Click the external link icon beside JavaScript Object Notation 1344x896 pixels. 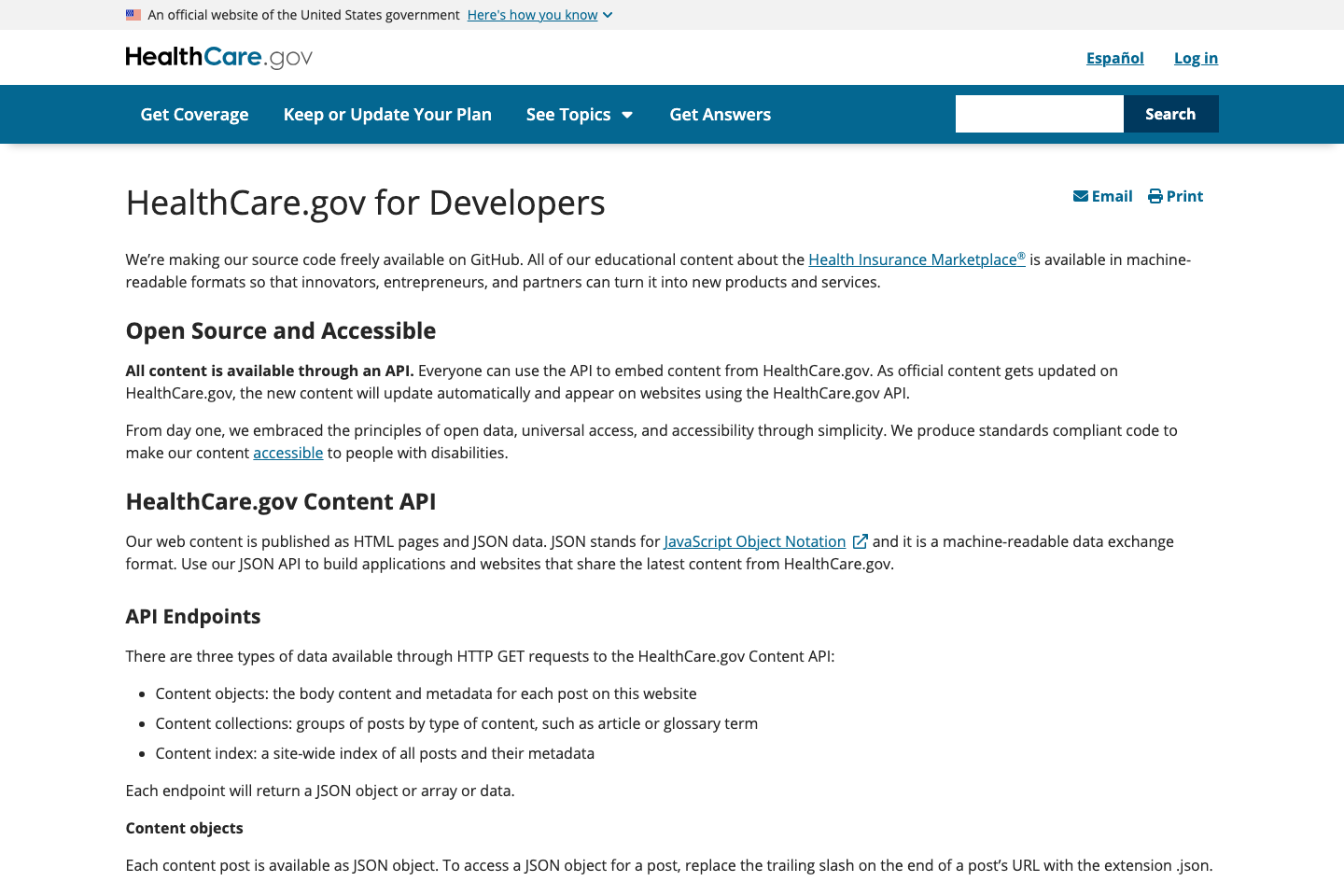click(860, 540)
